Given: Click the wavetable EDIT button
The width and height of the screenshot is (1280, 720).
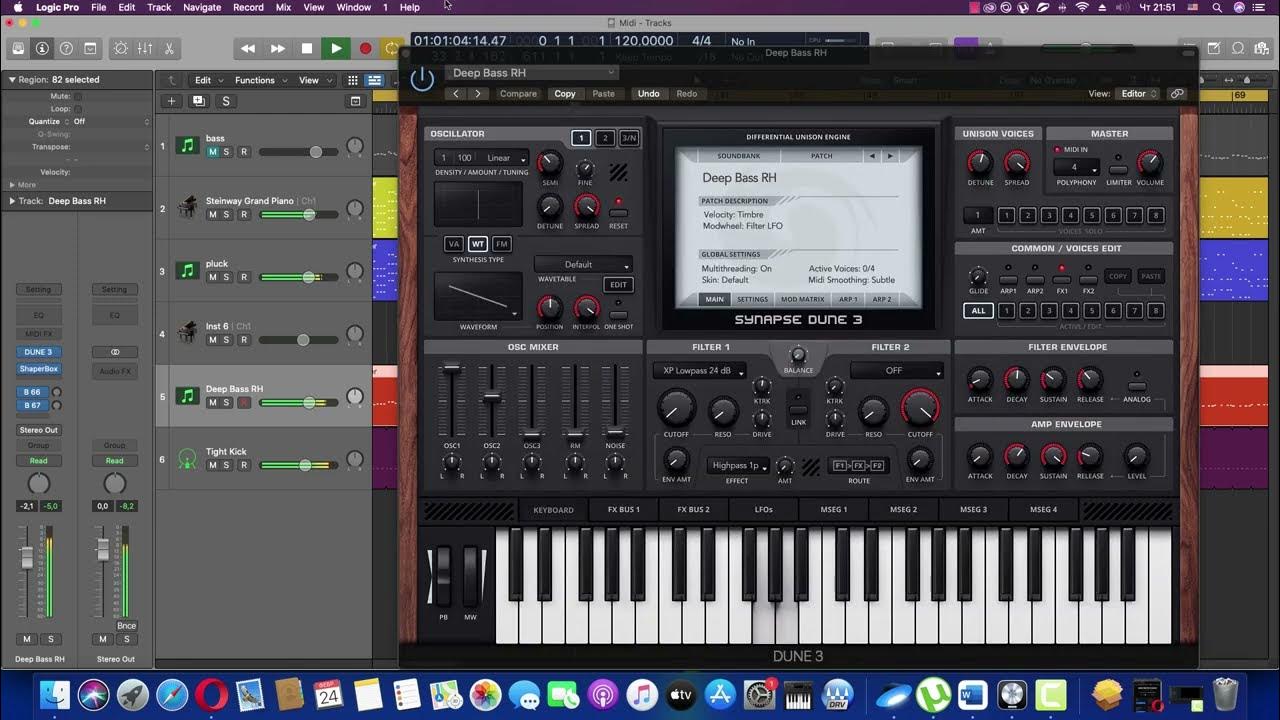Looking at the screenshot, I should click(x=619, y=285).
